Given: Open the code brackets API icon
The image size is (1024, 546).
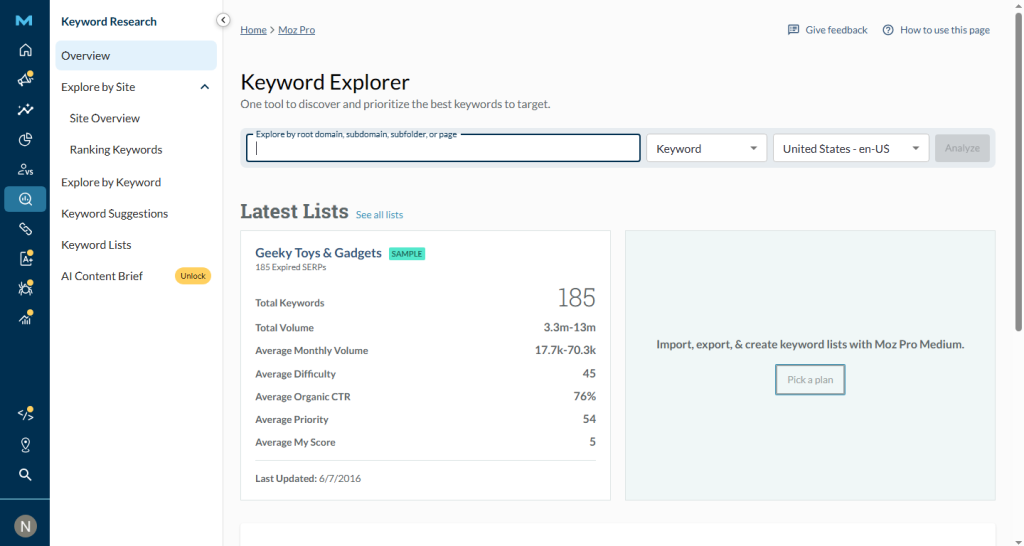Looking at the screenshot, I should click(25, 414).
